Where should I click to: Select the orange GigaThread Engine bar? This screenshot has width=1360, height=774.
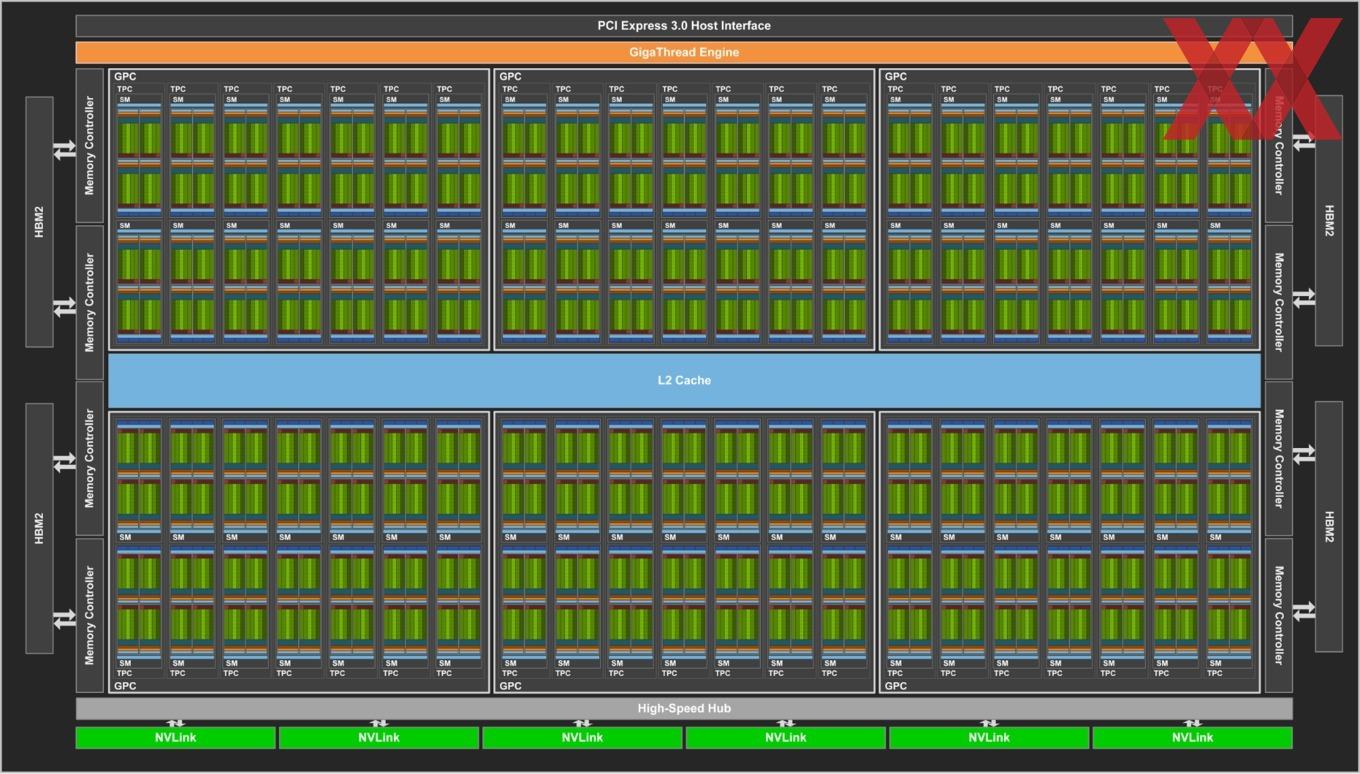coord(684,52)
